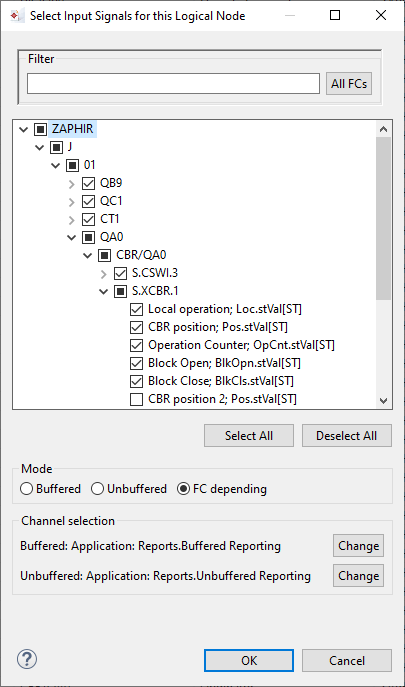Select the CBR/QA0 tree item
Screen dimensions: 405x687
141,255
